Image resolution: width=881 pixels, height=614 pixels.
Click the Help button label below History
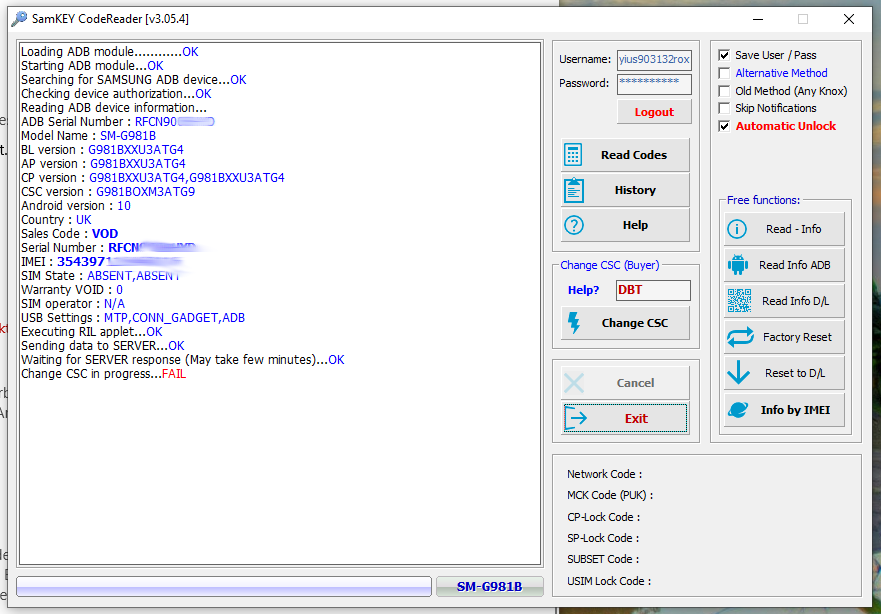coord(635,225)
